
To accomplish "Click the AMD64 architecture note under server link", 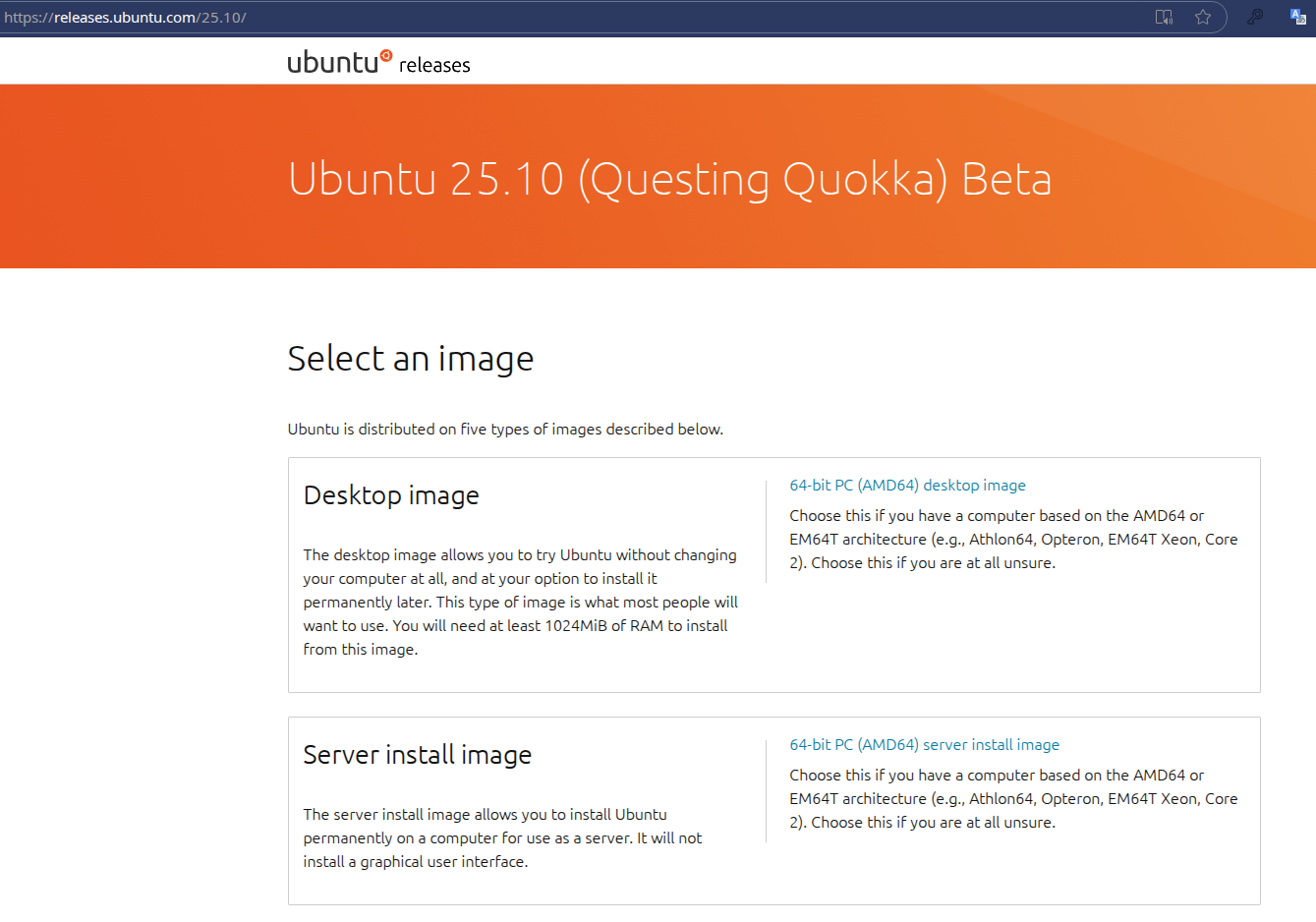I will pos(1012,799).
